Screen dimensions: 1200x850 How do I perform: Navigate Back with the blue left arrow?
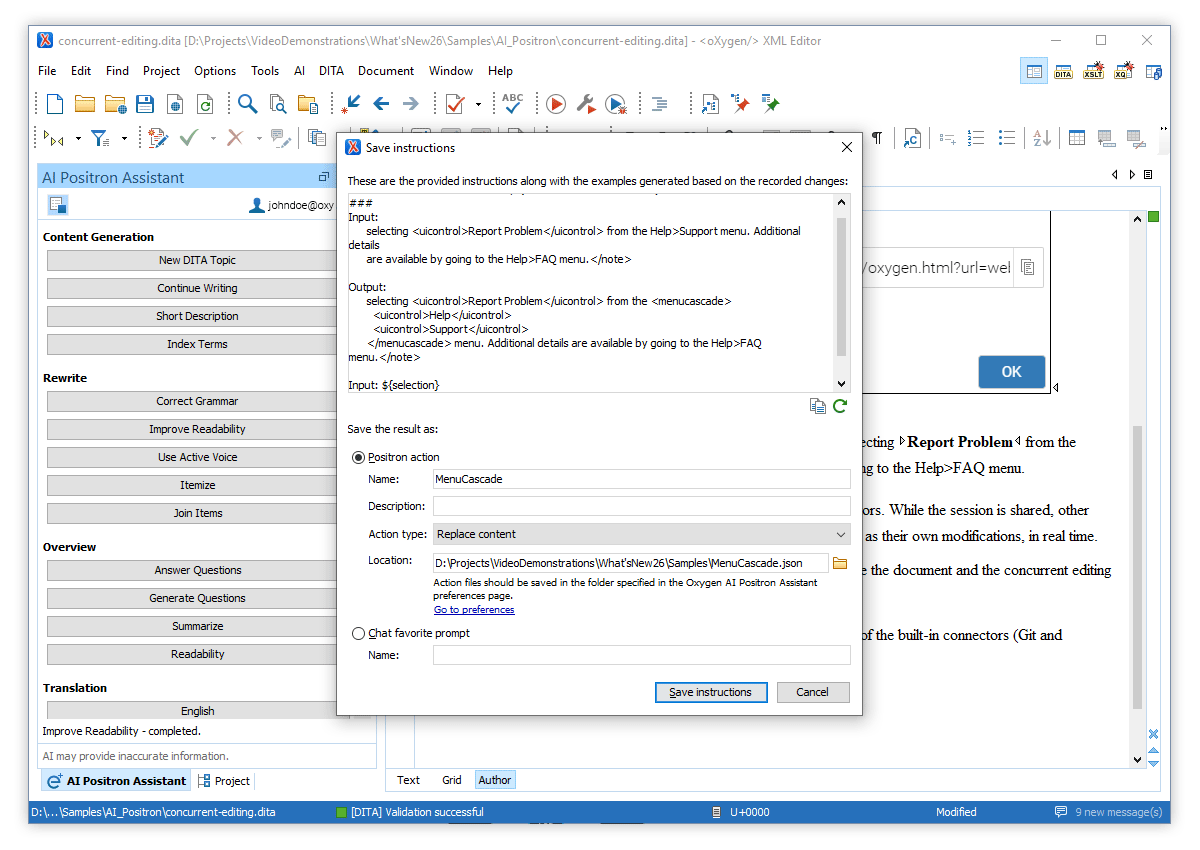381,104
